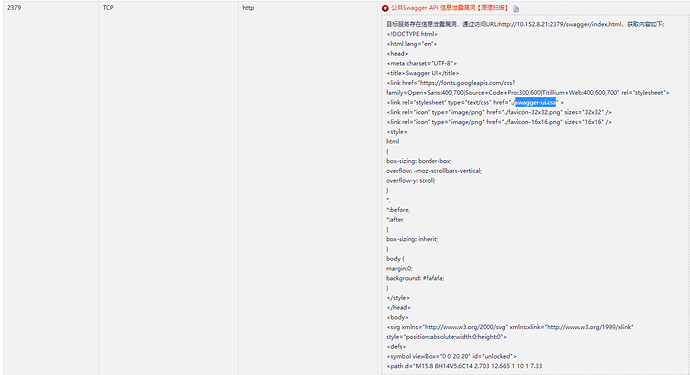Click the <defs> tag line

point(396,346)
